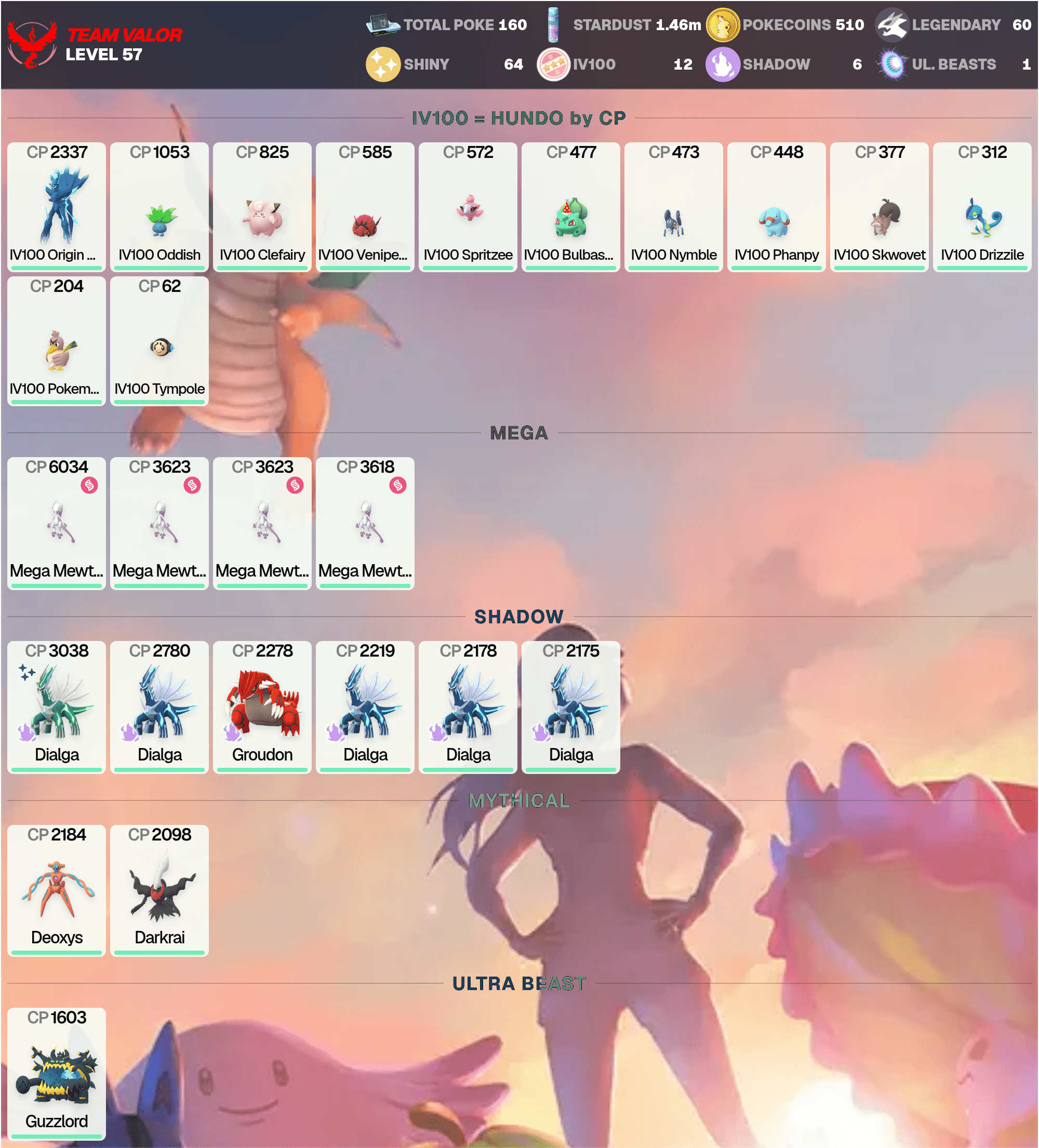Open the IV100 Origin Dialga card
1039x1148 pixels.
tap(57, 207)
